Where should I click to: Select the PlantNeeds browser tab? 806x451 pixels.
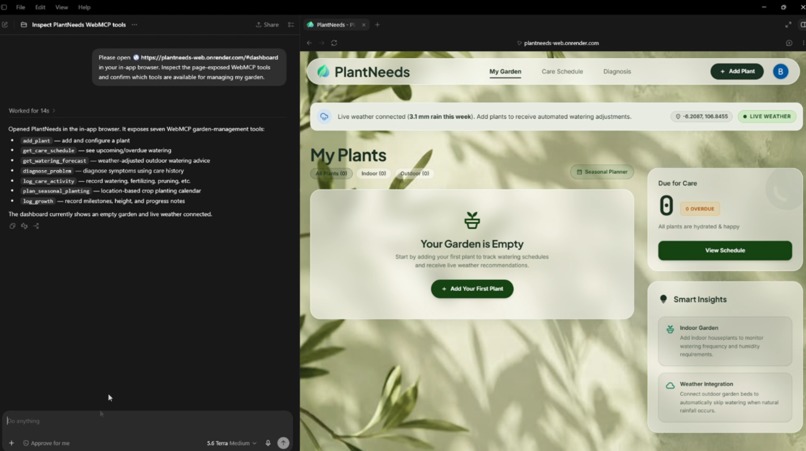click(335, 25)
